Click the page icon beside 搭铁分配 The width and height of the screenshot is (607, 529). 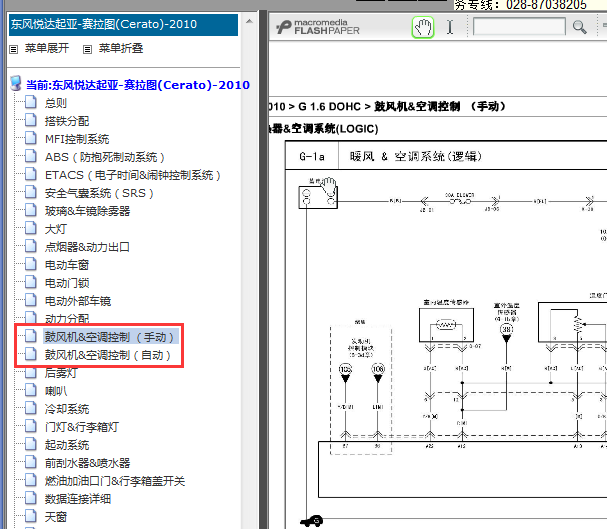click(31, 120)
